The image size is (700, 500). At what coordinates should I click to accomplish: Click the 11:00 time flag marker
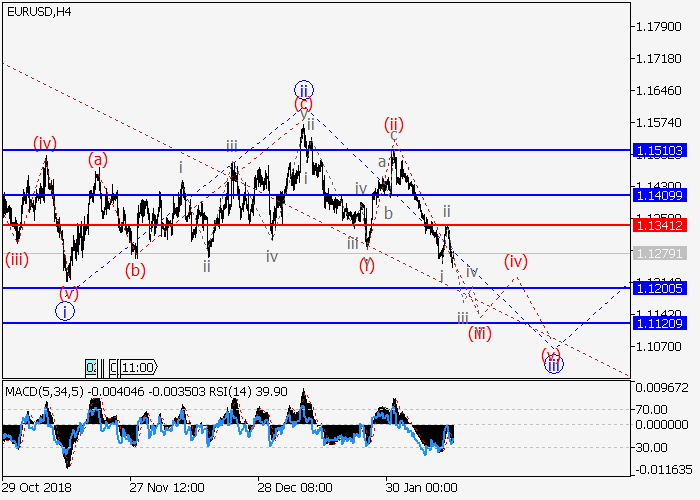pos(137,367)
